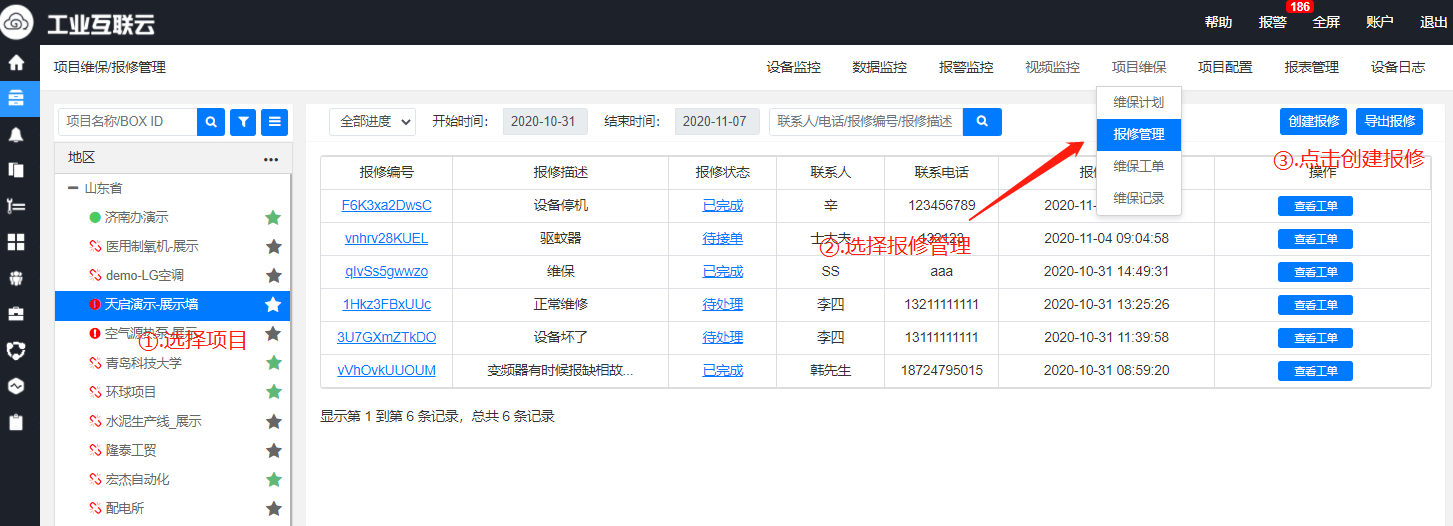Open 帮助 in the top bar
The height and width of the screenshot is (526, 1453).
1218,22
